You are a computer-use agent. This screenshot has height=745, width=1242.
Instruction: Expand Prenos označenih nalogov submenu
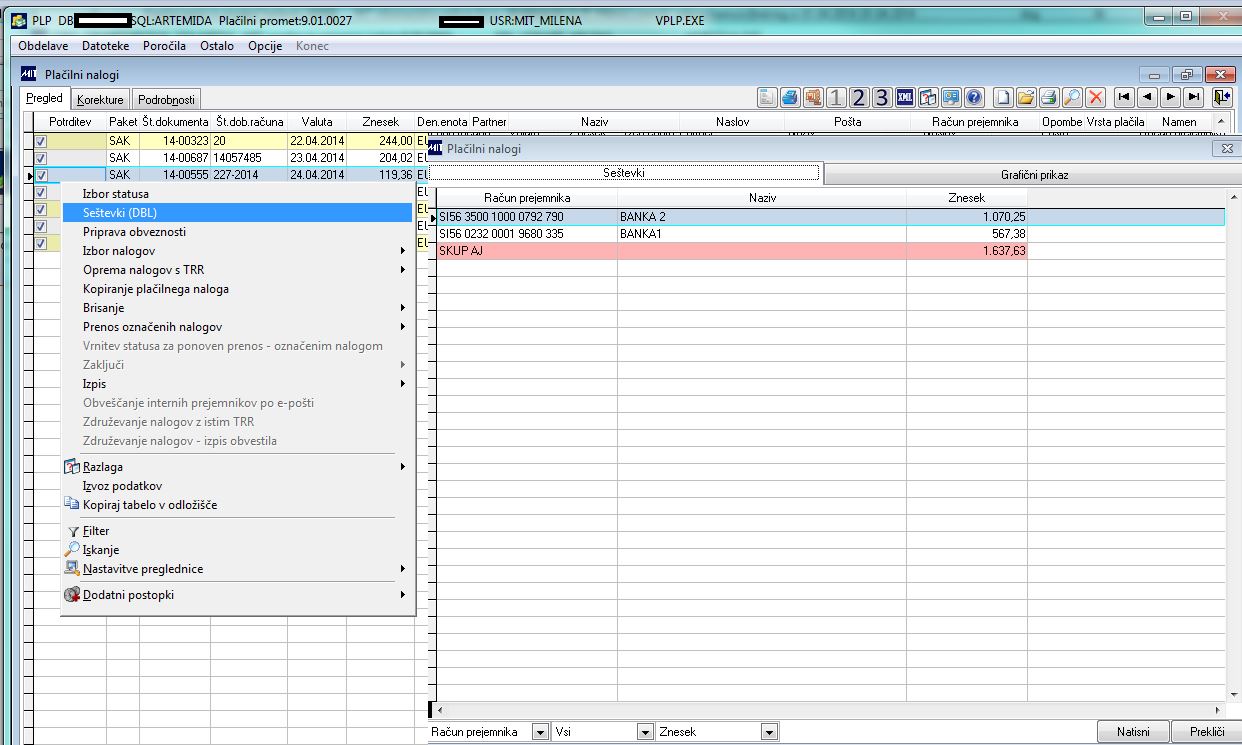237,327
